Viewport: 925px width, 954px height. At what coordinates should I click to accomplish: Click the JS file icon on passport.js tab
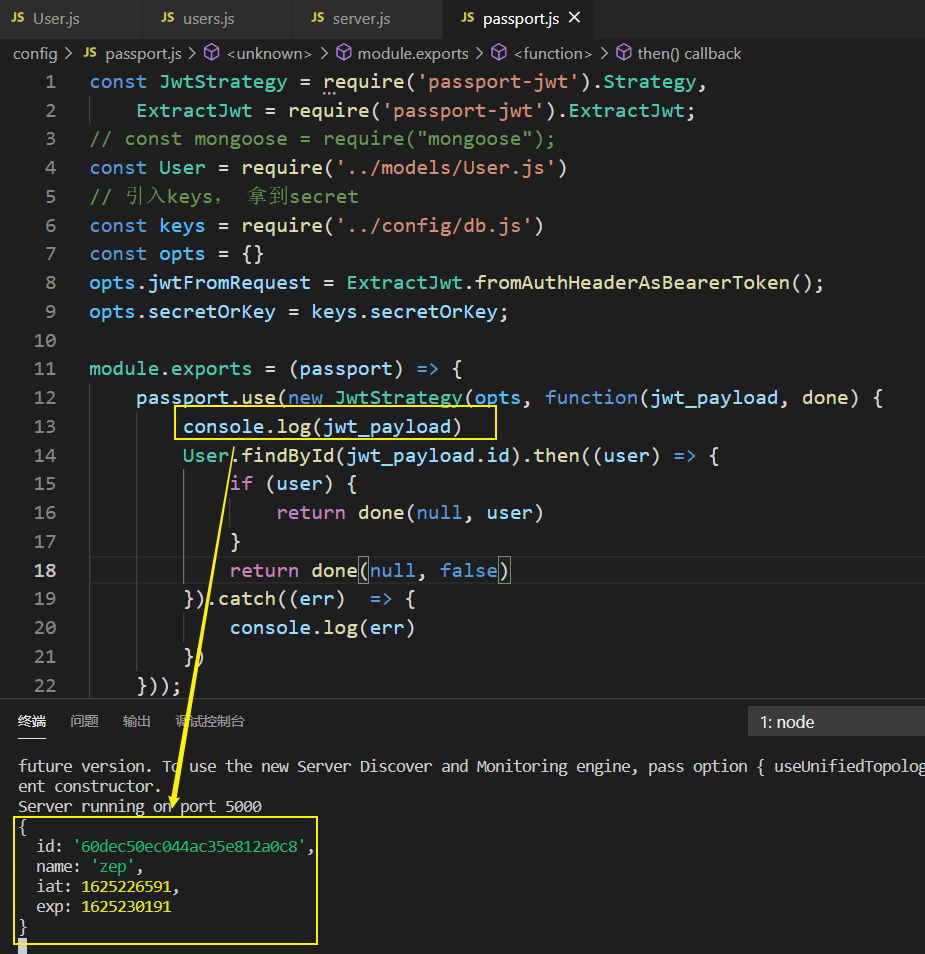click(x=467, y=18)
